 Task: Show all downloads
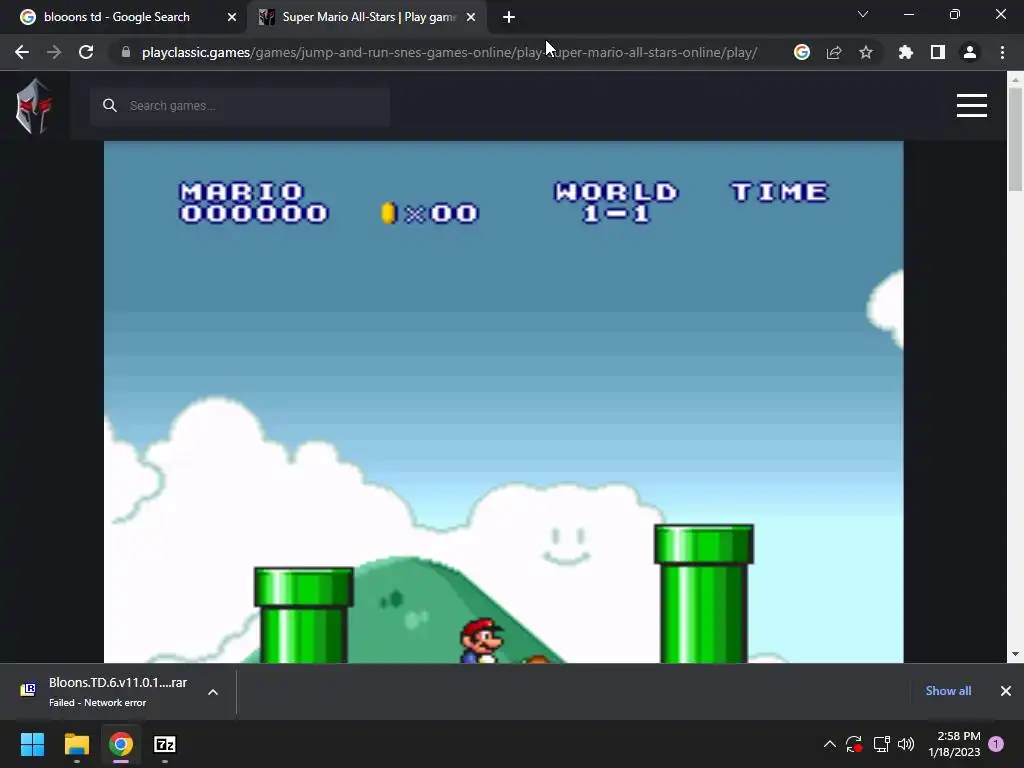pos(948,691)
